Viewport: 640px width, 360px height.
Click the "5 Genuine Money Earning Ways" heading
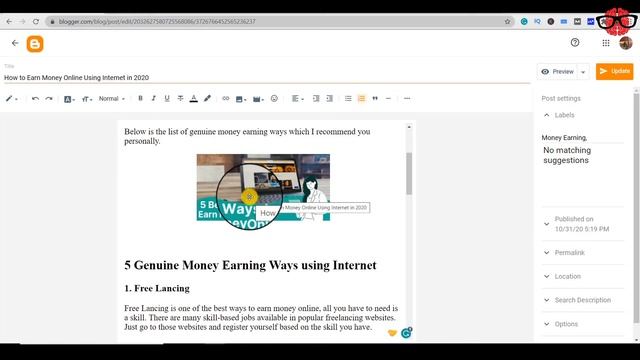[250, 265]
